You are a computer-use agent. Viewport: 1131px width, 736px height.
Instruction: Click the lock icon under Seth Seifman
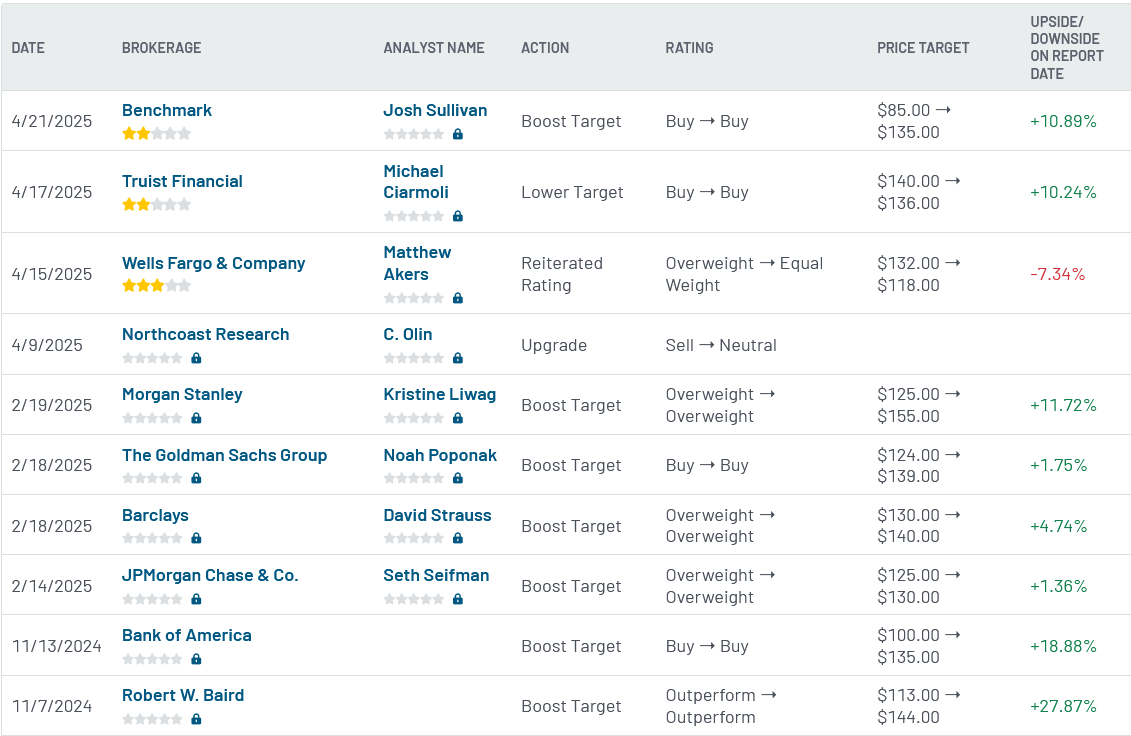point(457,599)
